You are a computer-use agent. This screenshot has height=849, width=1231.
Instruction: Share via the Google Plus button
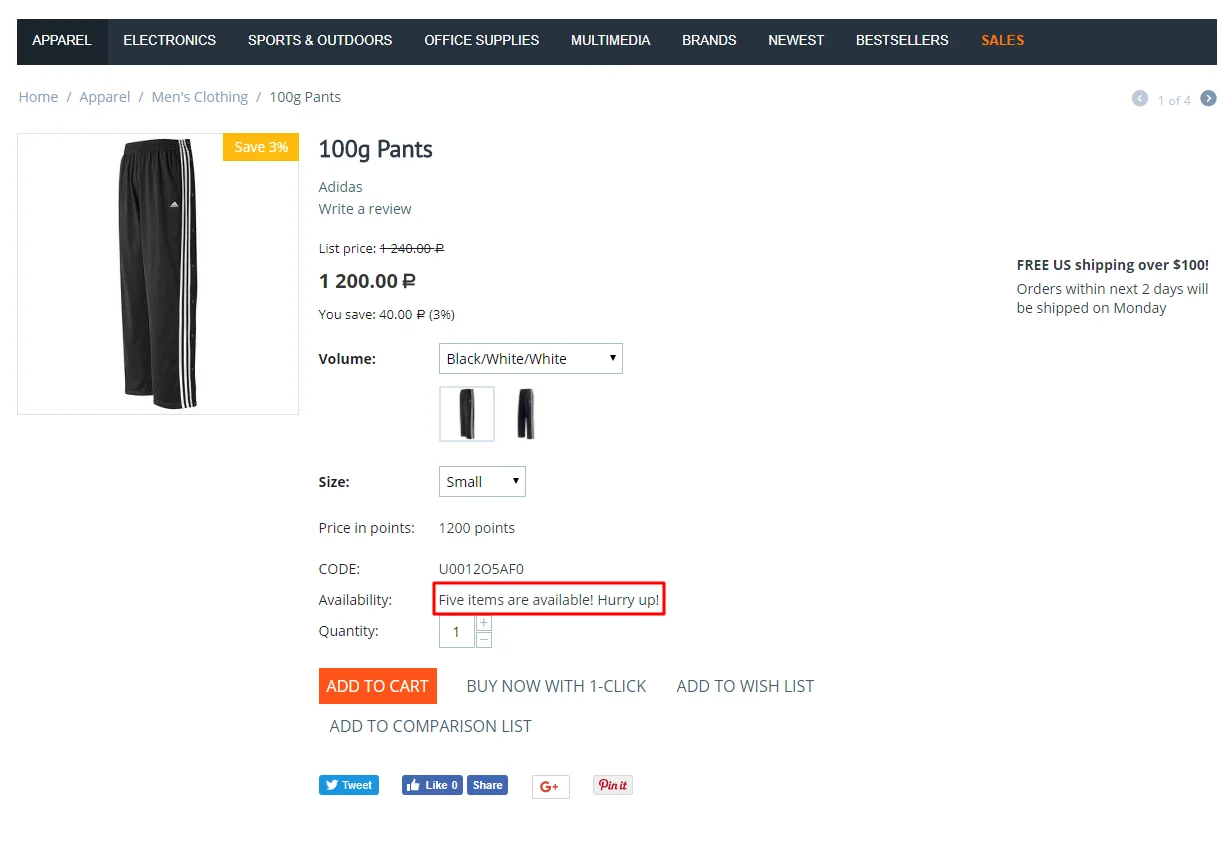(x=550, y=786)
